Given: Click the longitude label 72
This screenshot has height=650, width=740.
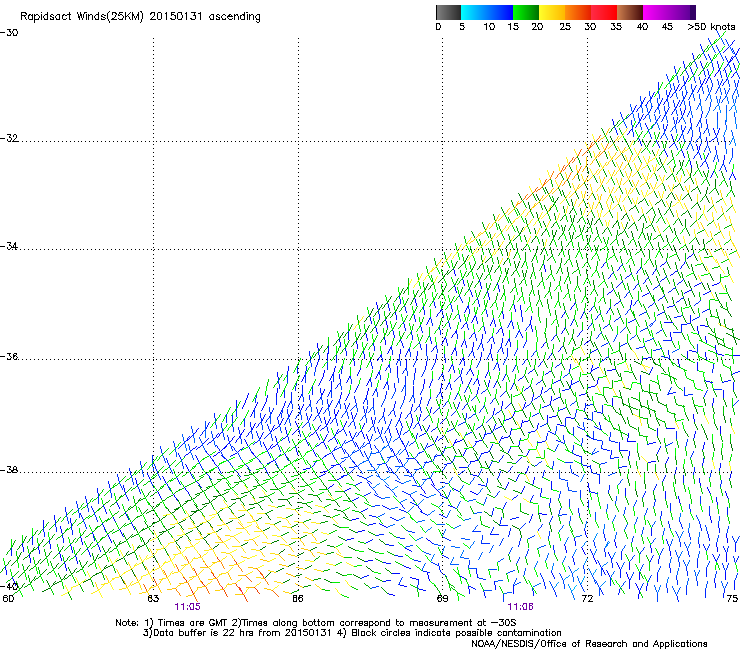Looking at the screenshot, I should [587, 599].
